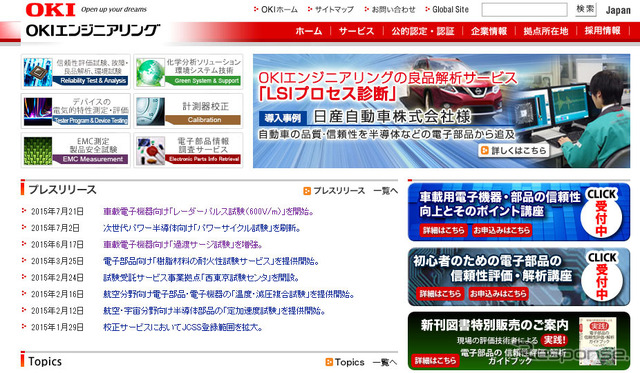Click お申込みはこちら on the 車載用電子機器 banner

click(x=502, y=230)
